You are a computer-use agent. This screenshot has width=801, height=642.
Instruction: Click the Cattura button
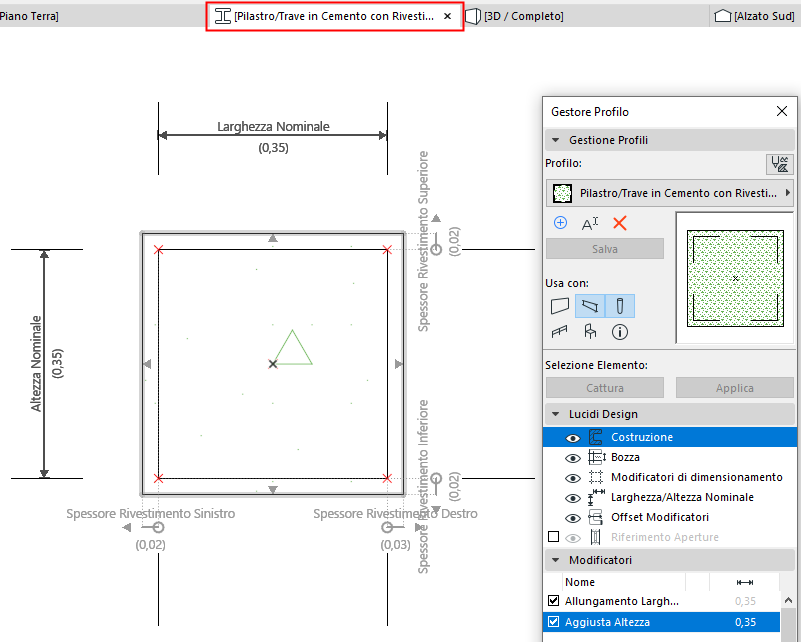click(605, 388)
